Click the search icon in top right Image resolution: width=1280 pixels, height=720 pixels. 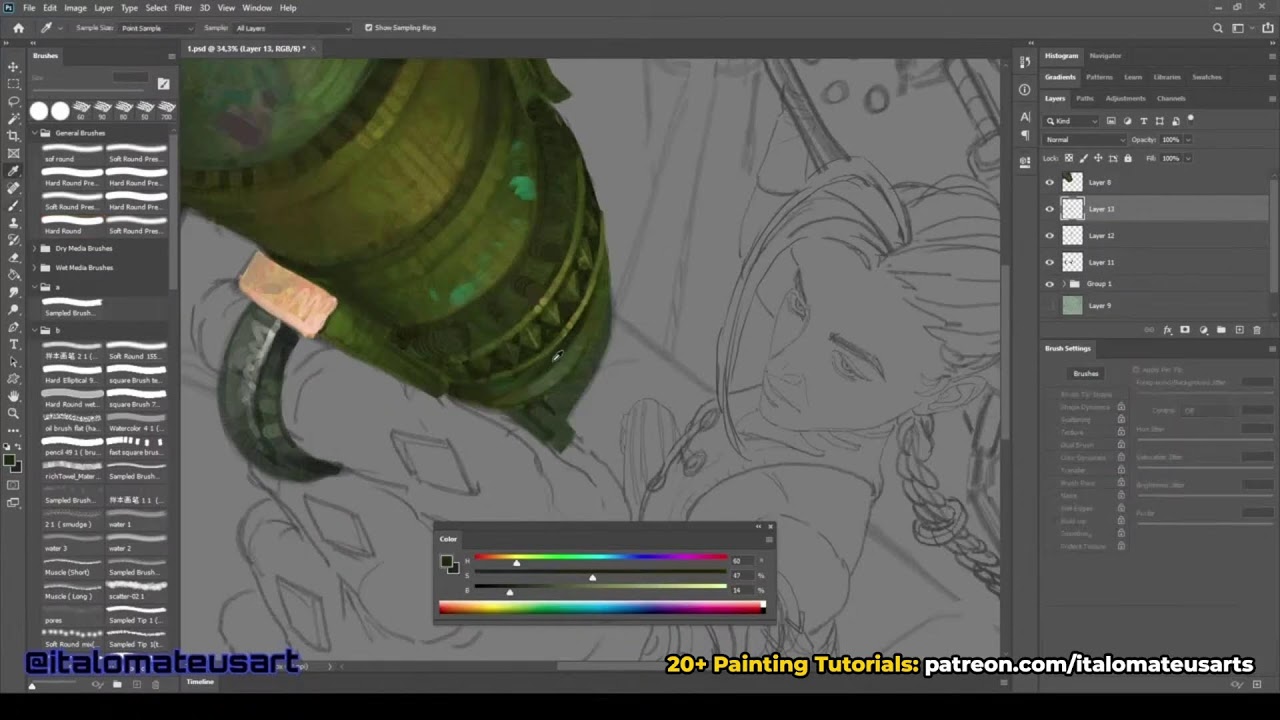point(1217,28)
